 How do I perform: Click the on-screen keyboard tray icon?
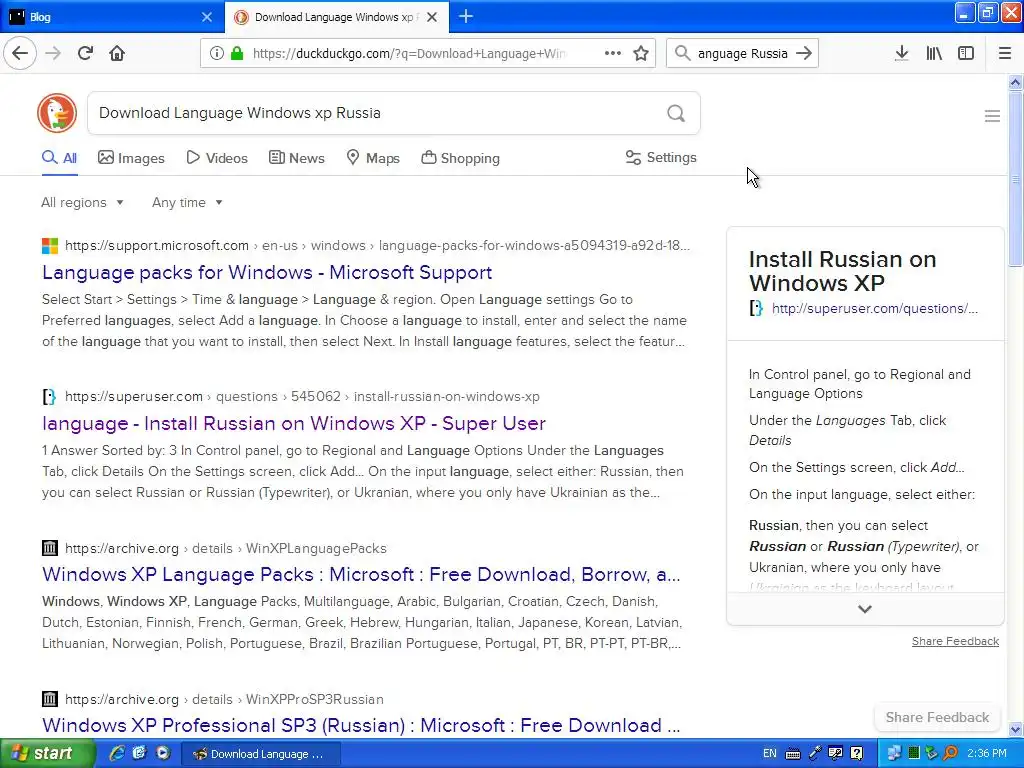(x=793, y=754)
